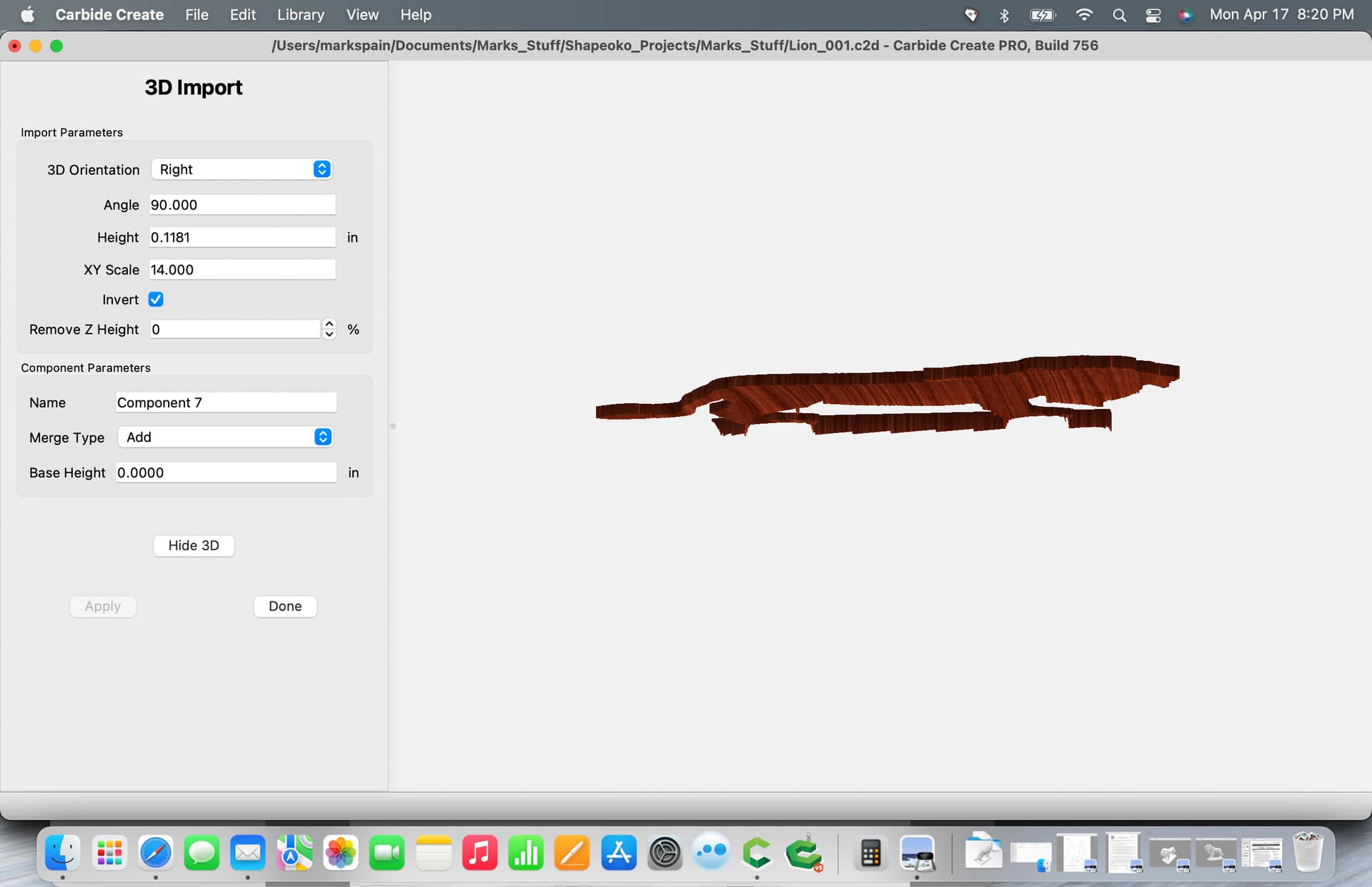This screenshot has height=887, width=1372.
Task: Open Music from the Dock
Action: click(x=479, y=853)
